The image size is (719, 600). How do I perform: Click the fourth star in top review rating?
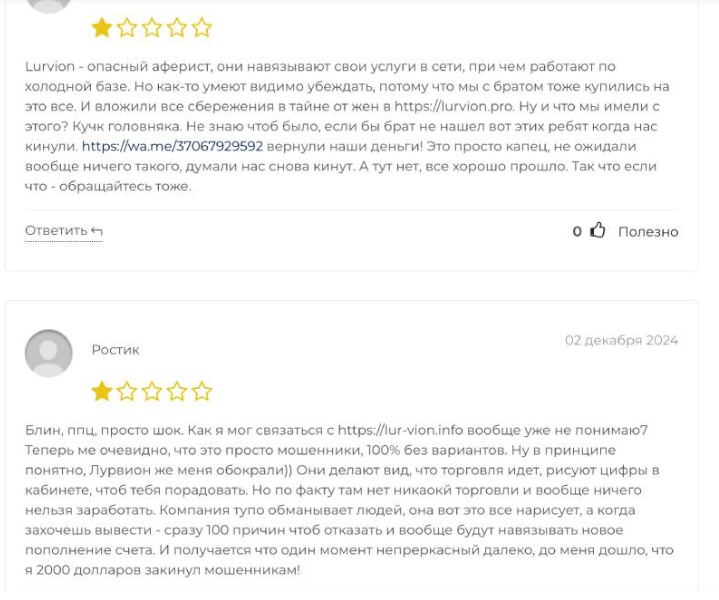point(177,28)
